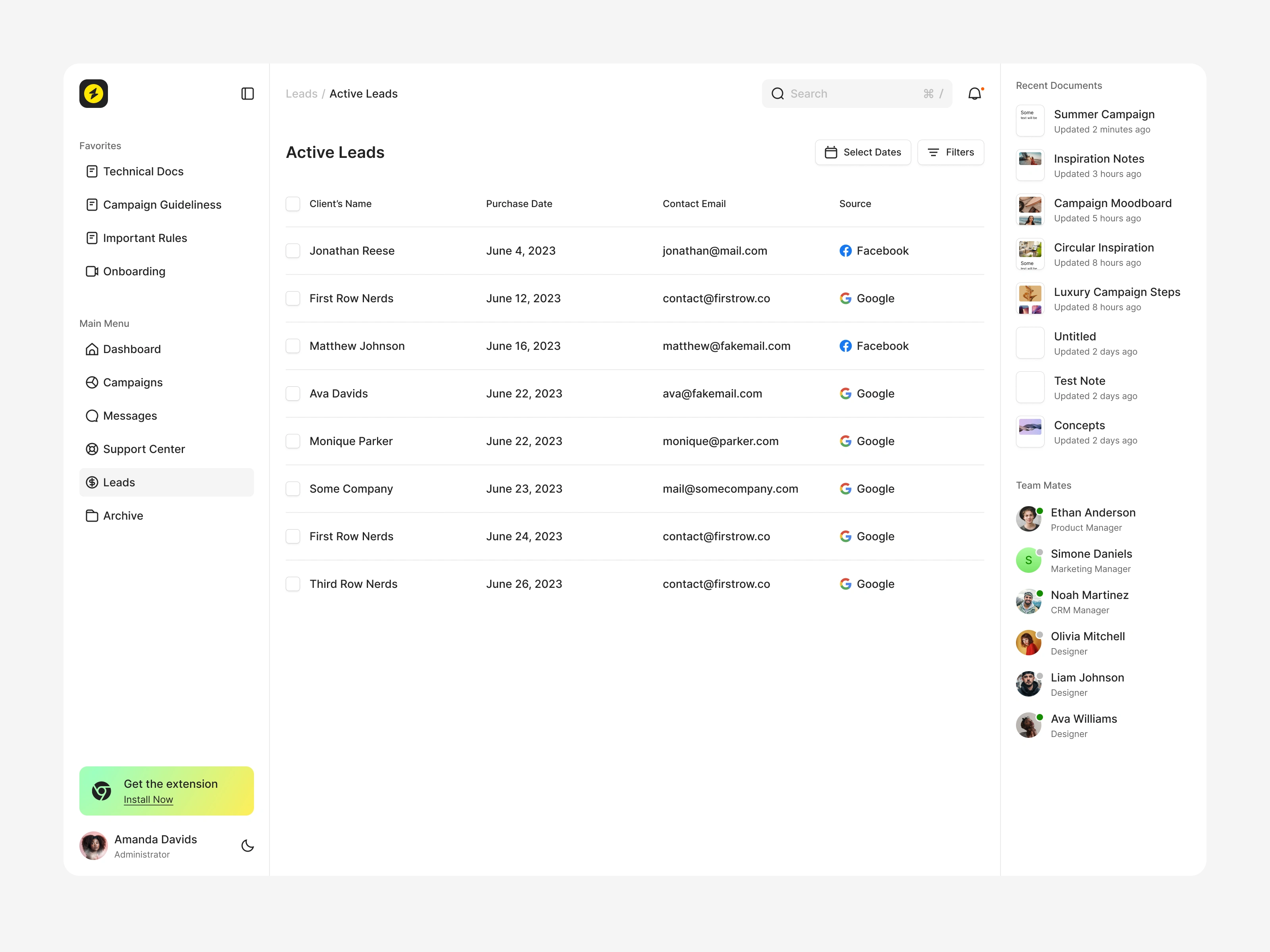
Task: Open notifications bell icon
Action: point(974,94)
